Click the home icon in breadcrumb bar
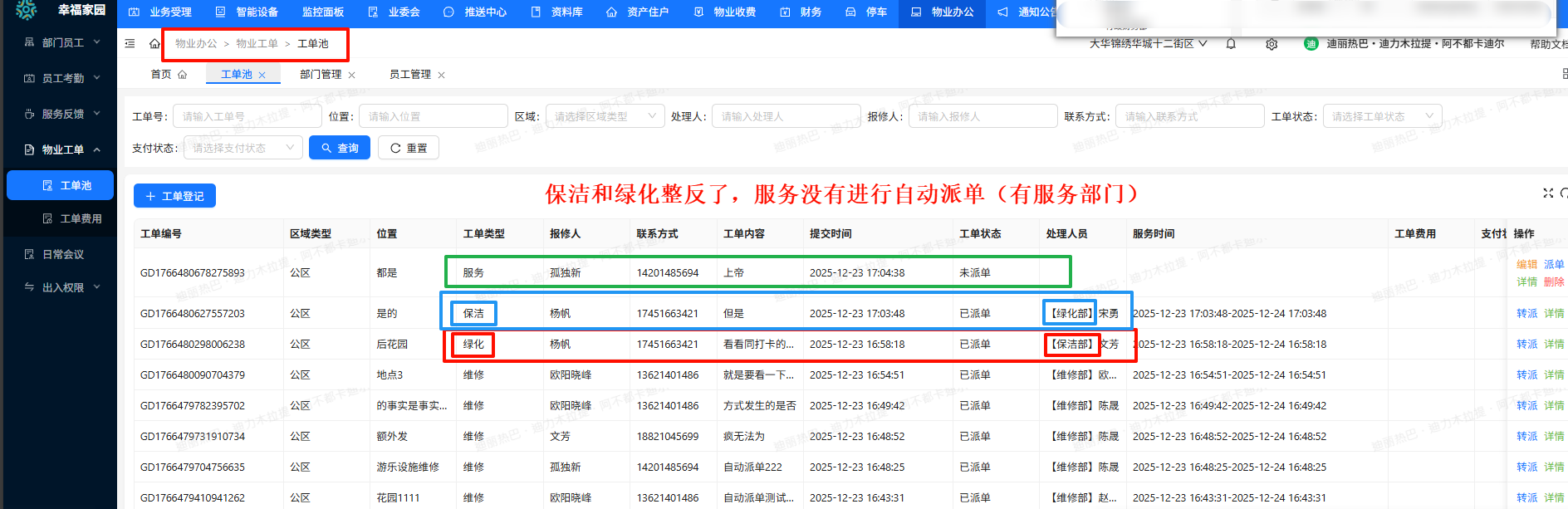This screenshot has width=1568, height=509. coord(154,43)
